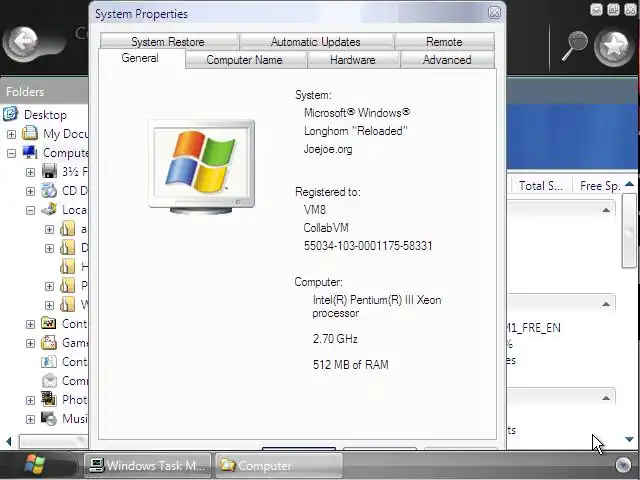Screen dimensions: 640x480
Task: Click the Folders pane header
Action: (44, 91)
